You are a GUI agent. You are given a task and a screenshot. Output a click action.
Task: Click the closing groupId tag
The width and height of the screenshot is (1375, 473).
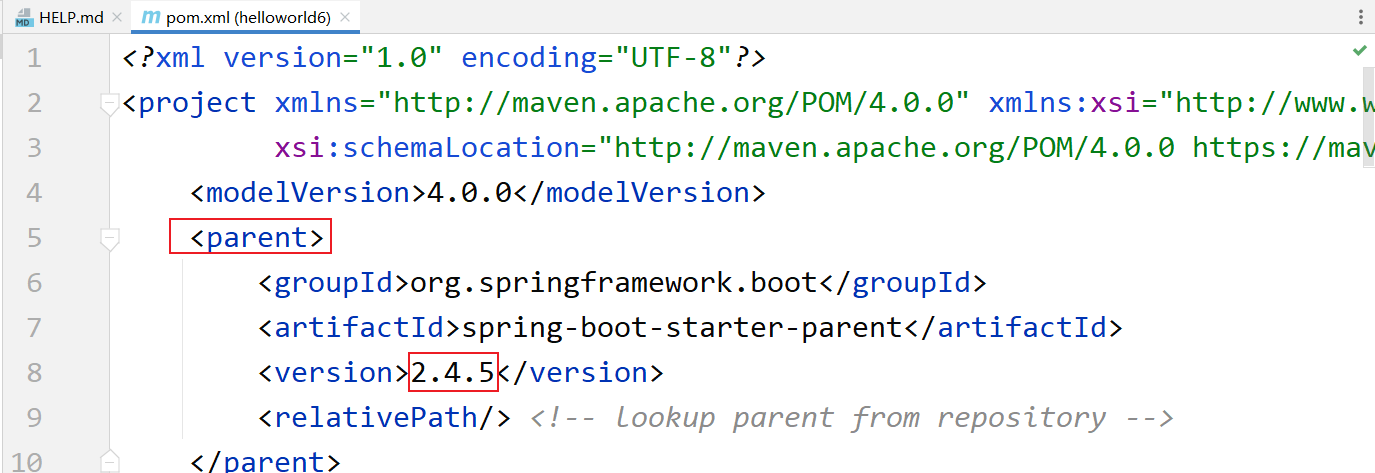coord(902,282)
